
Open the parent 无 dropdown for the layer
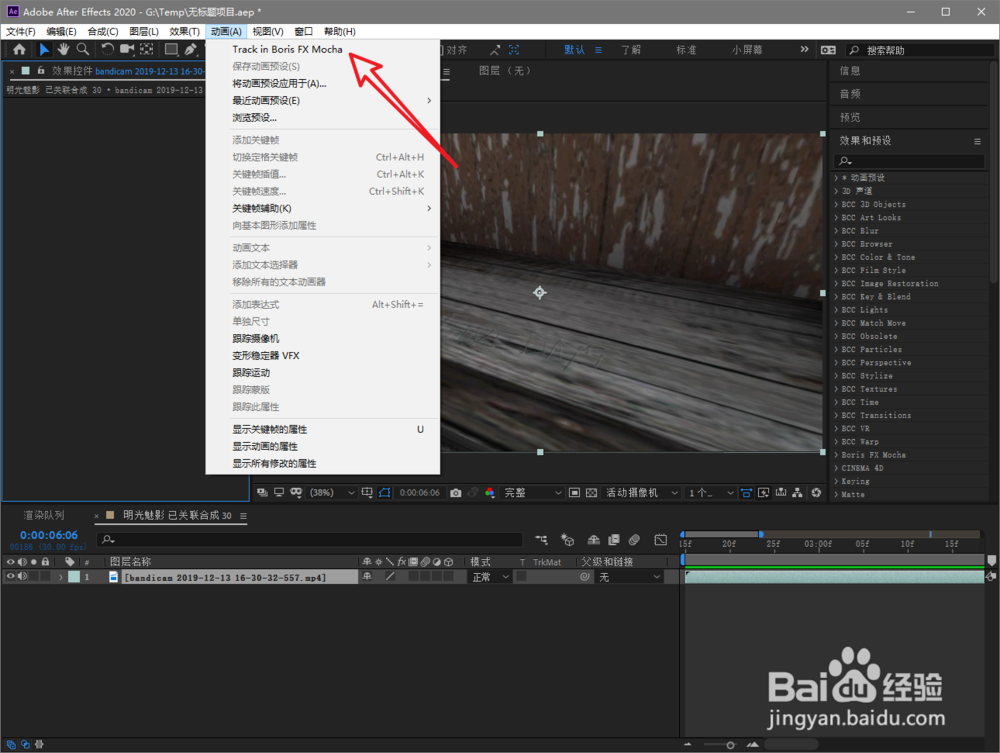coord(629,577)
